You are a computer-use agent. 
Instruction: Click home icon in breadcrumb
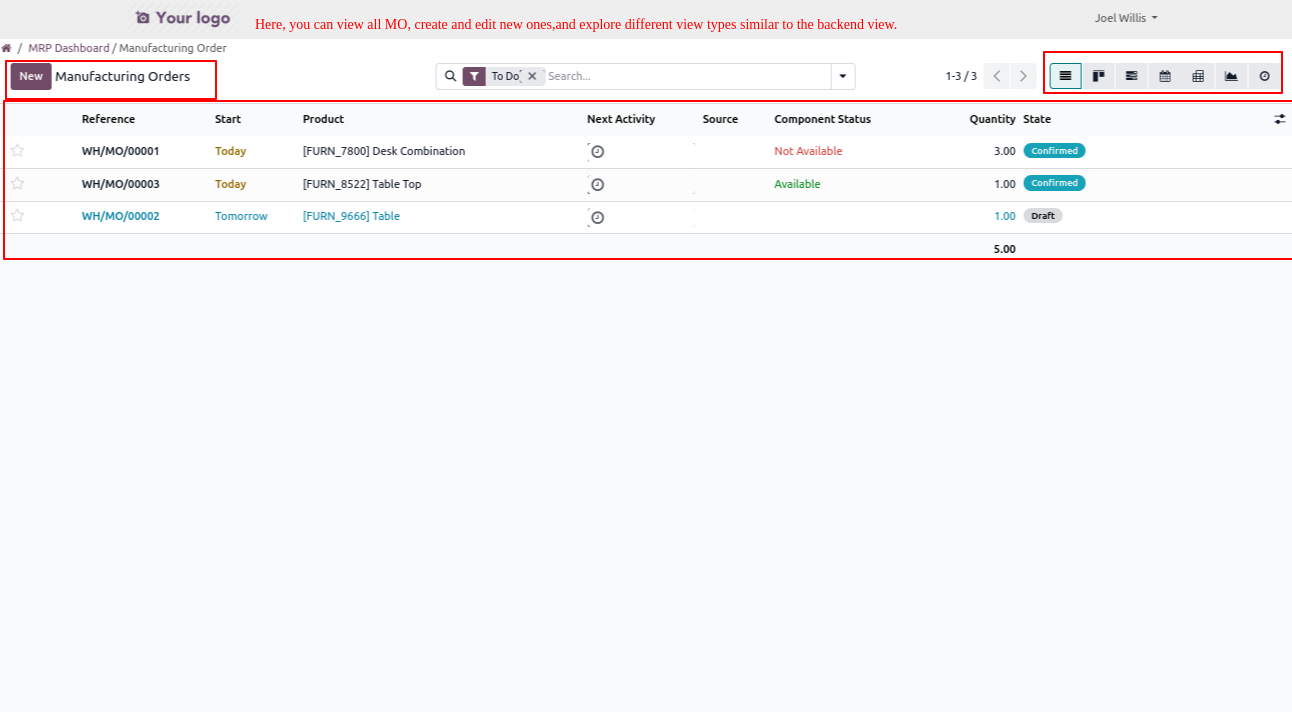[7, 48]
